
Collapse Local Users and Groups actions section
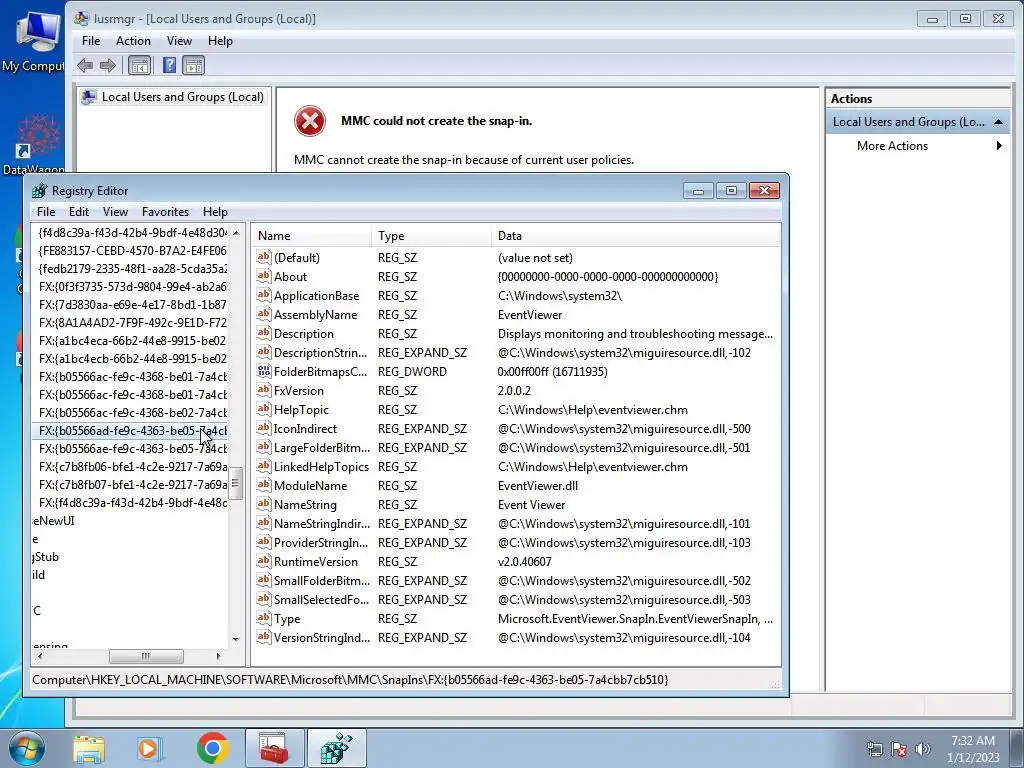pyautogui.click(x=998, y=121)
